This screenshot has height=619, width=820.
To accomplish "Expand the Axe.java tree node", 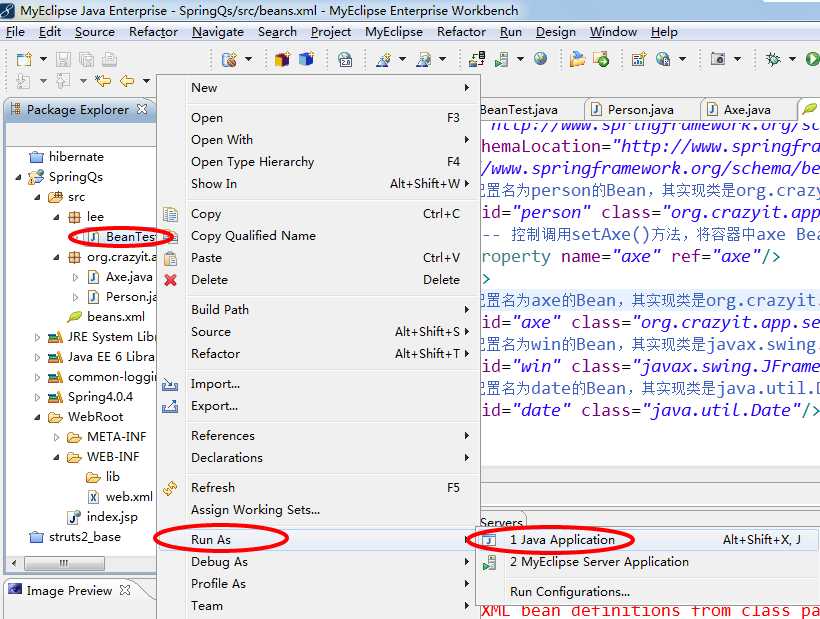I will 75,277.
